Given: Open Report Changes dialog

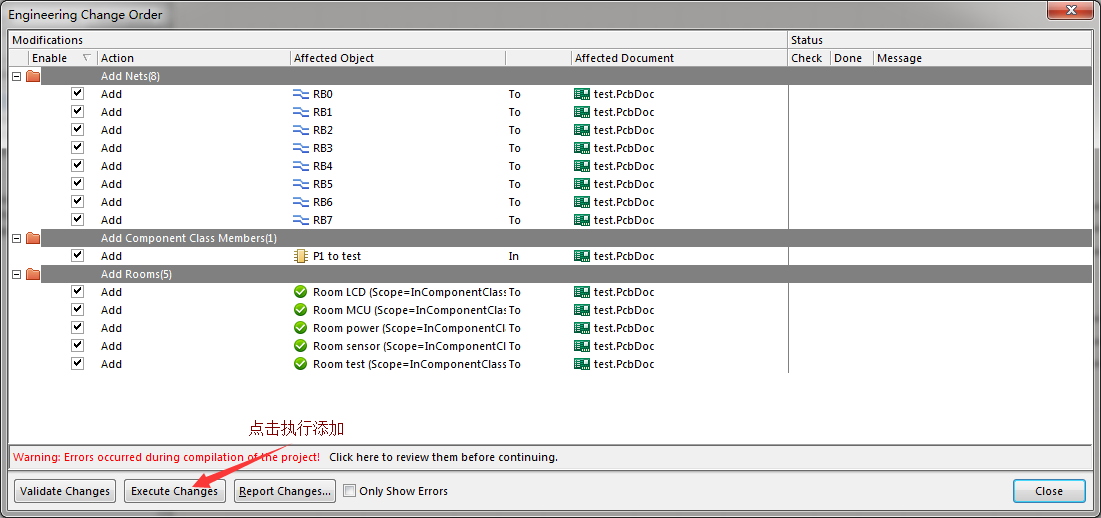Looking at the screenshot, I should (x=284, y=491).
